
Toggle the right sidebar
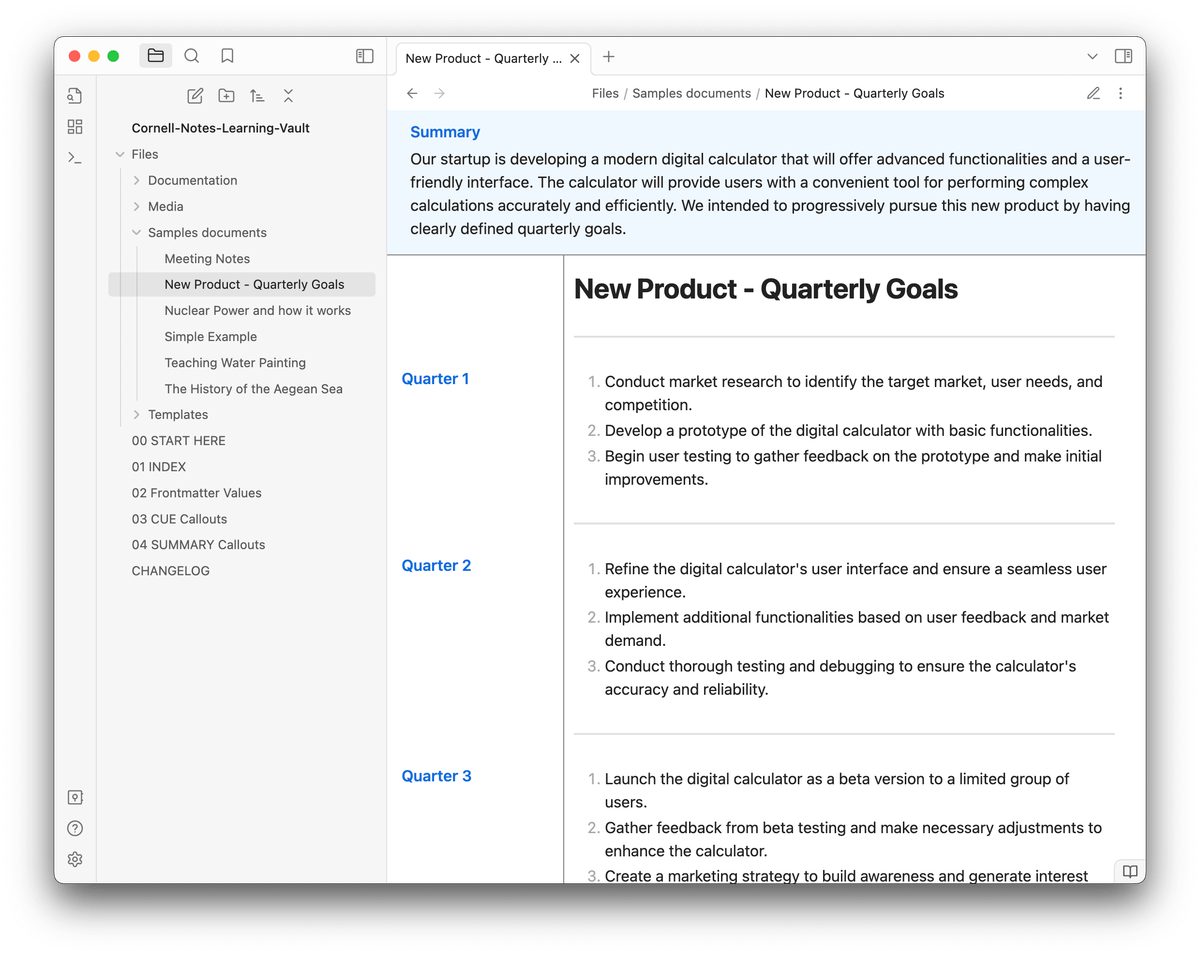(1123, 57)
